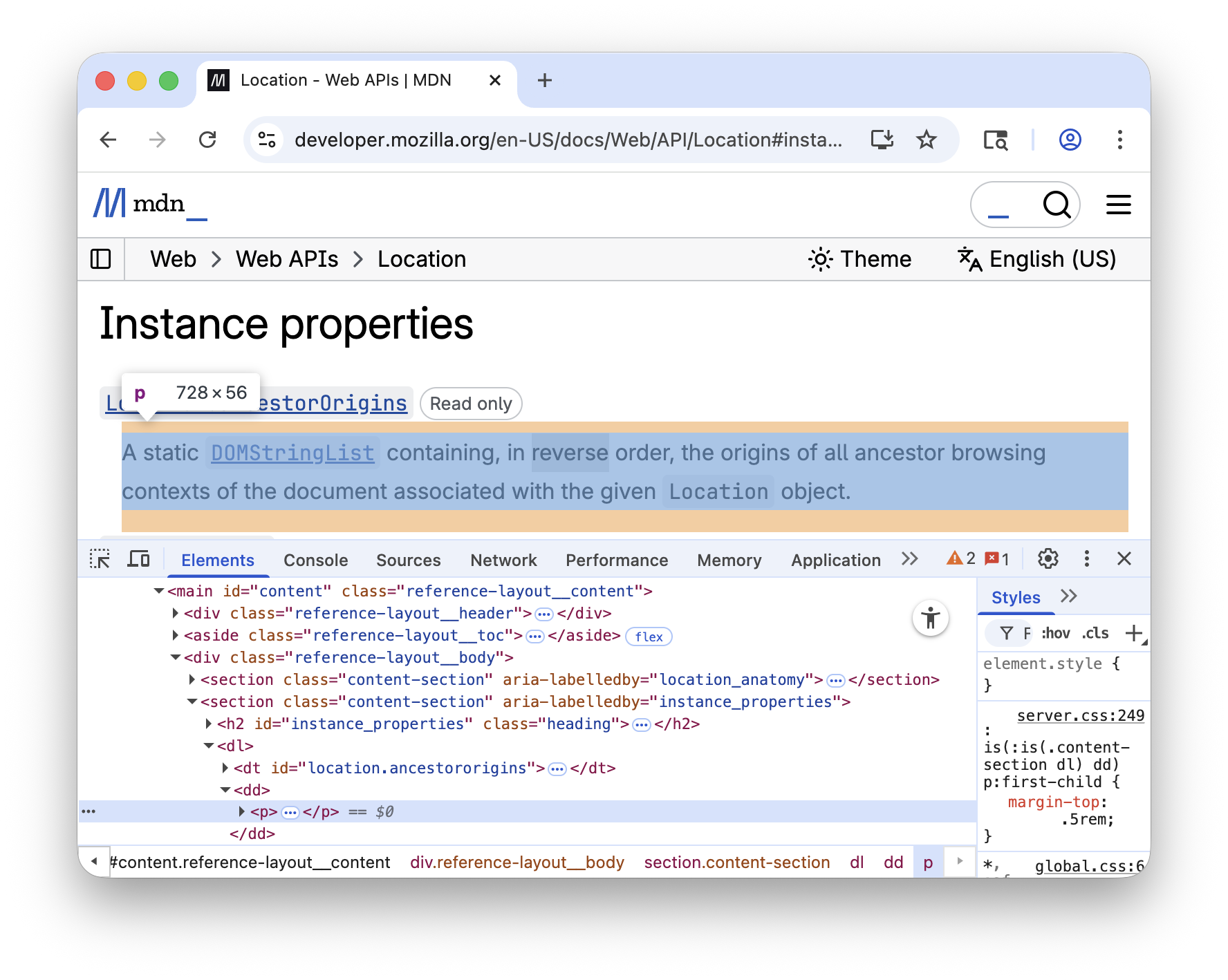Click the address bar URL field
The height and width of the screenshot is (980, 1228).
tap(567, 140)
